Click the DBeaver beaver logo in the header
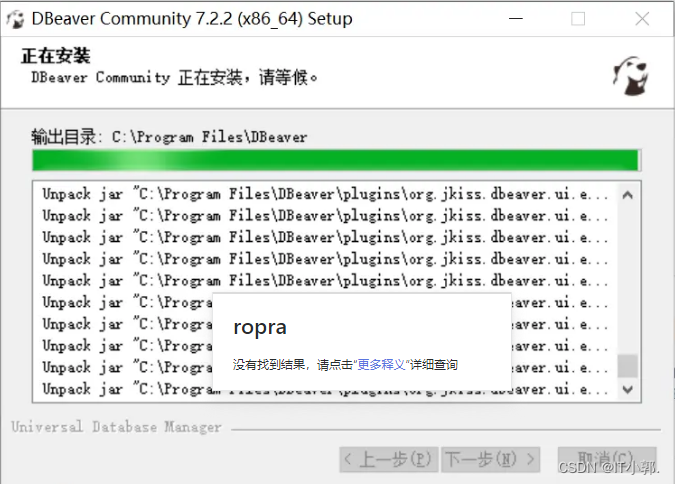This screenshot has width=675, height=484. coord(631,76)
